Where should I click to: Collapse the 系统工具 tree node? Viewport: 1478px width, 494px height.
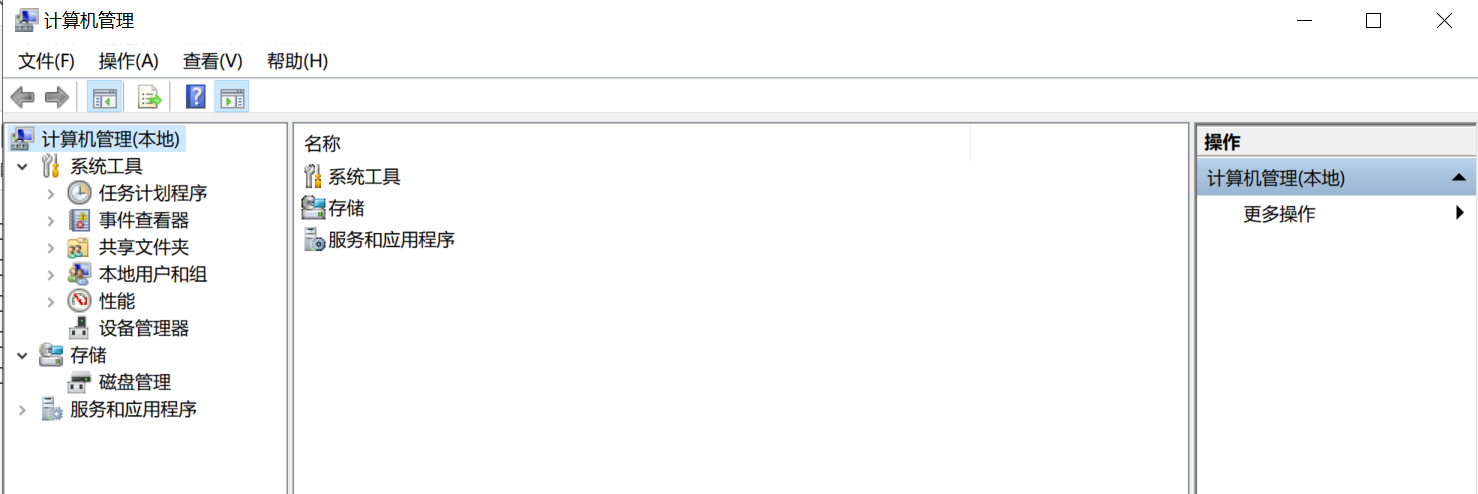pyautogui.click(x=22, y=166)
